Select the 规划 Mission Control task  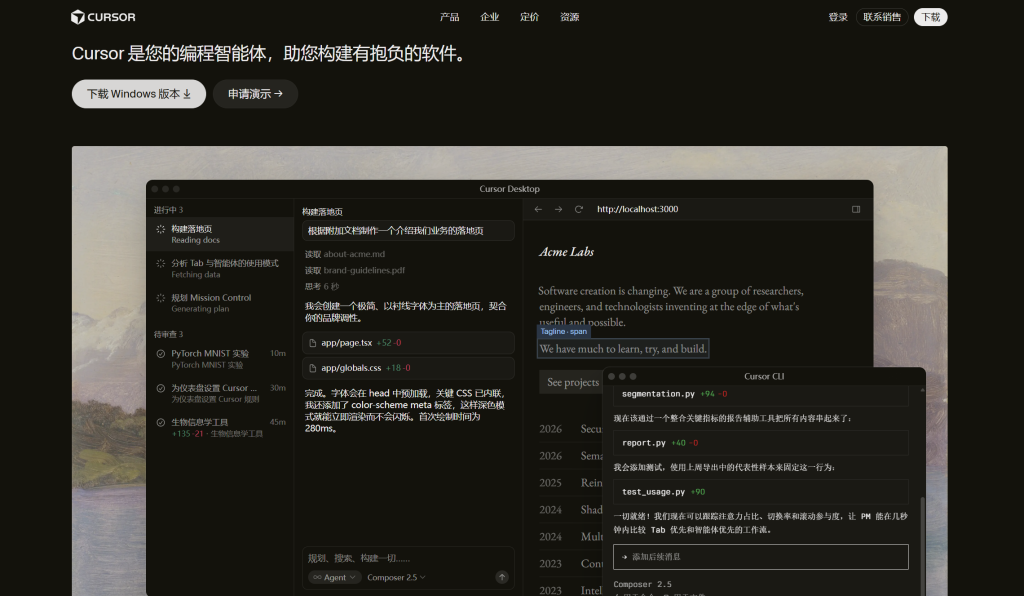tap(220, 303)
